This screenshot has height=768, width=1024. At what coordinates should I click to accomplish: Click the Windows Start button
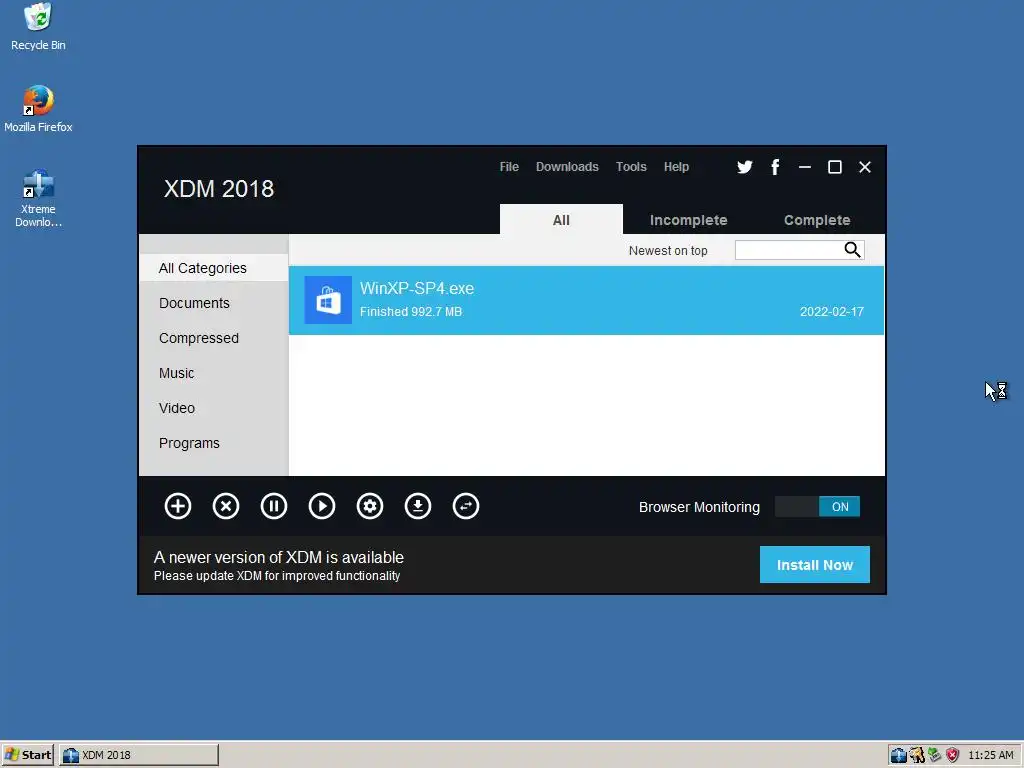click(28, 755)
